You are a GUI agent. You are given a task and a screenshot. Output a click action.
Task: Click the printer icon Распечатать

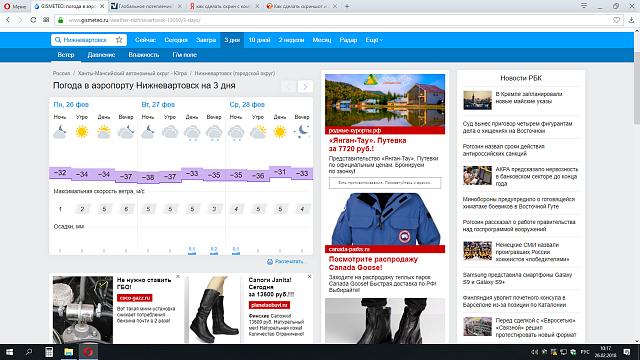coord(270,262)
